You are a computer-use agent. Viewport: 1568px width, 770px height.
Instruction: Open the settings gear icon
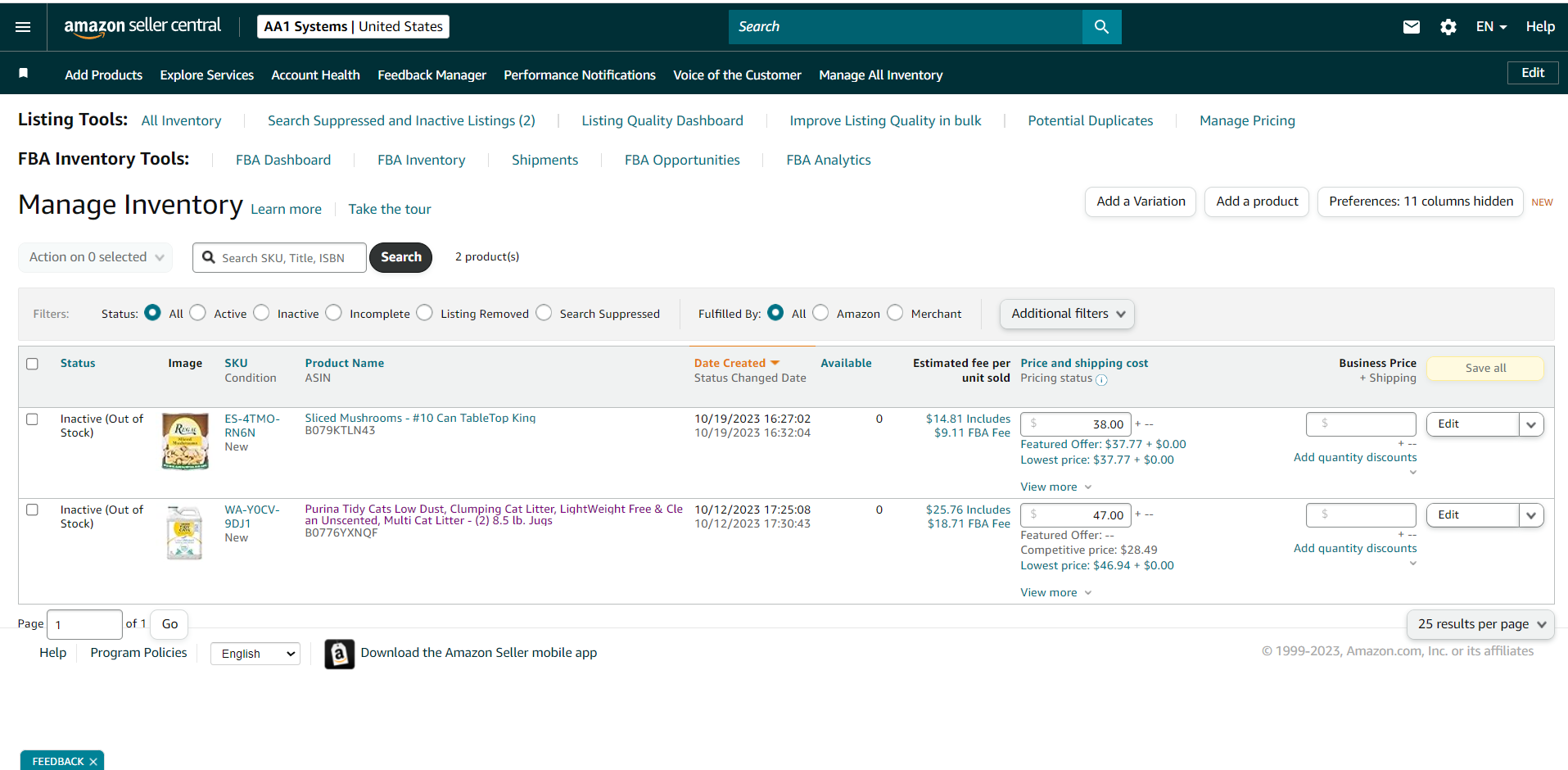(x=1448, y=27)
